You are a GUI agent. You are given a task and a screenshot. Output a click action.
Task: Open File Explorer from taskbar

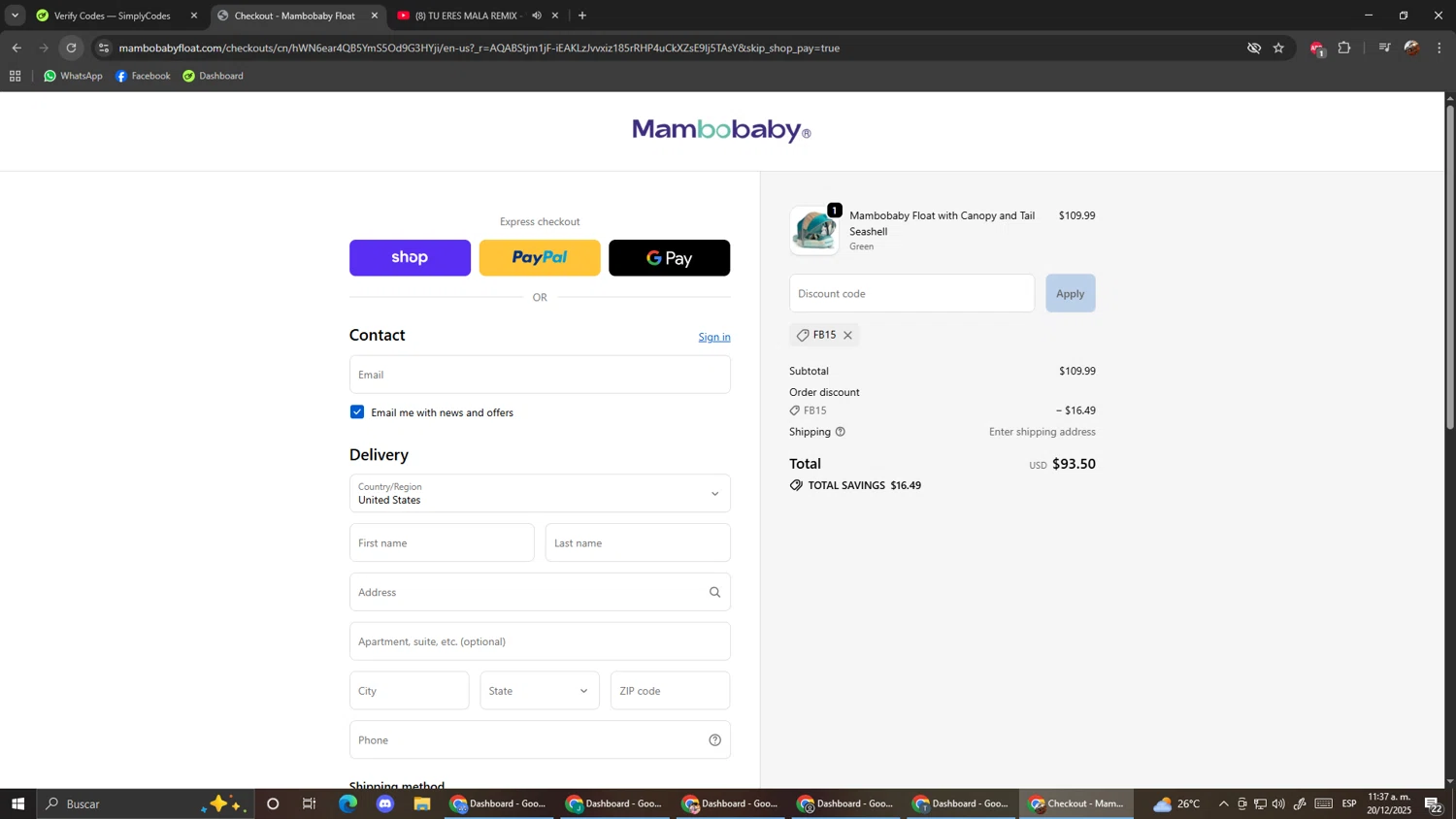[422, 804]
